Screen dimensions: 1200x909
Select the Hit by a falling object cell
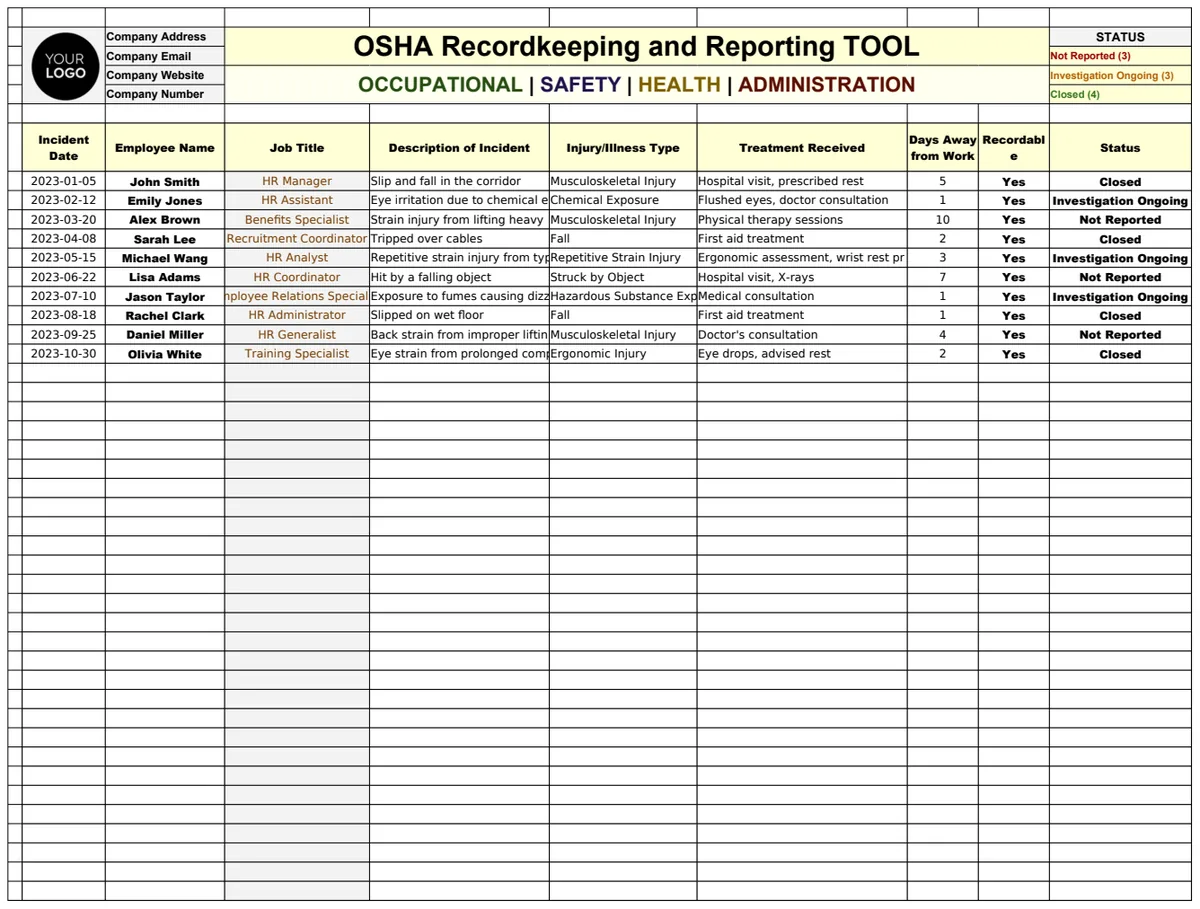(459, 277)
